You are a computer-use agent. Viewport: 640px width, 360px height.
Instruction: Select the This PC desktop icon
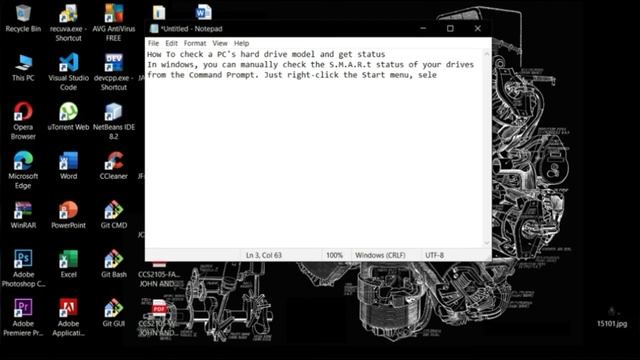point(23,68)
